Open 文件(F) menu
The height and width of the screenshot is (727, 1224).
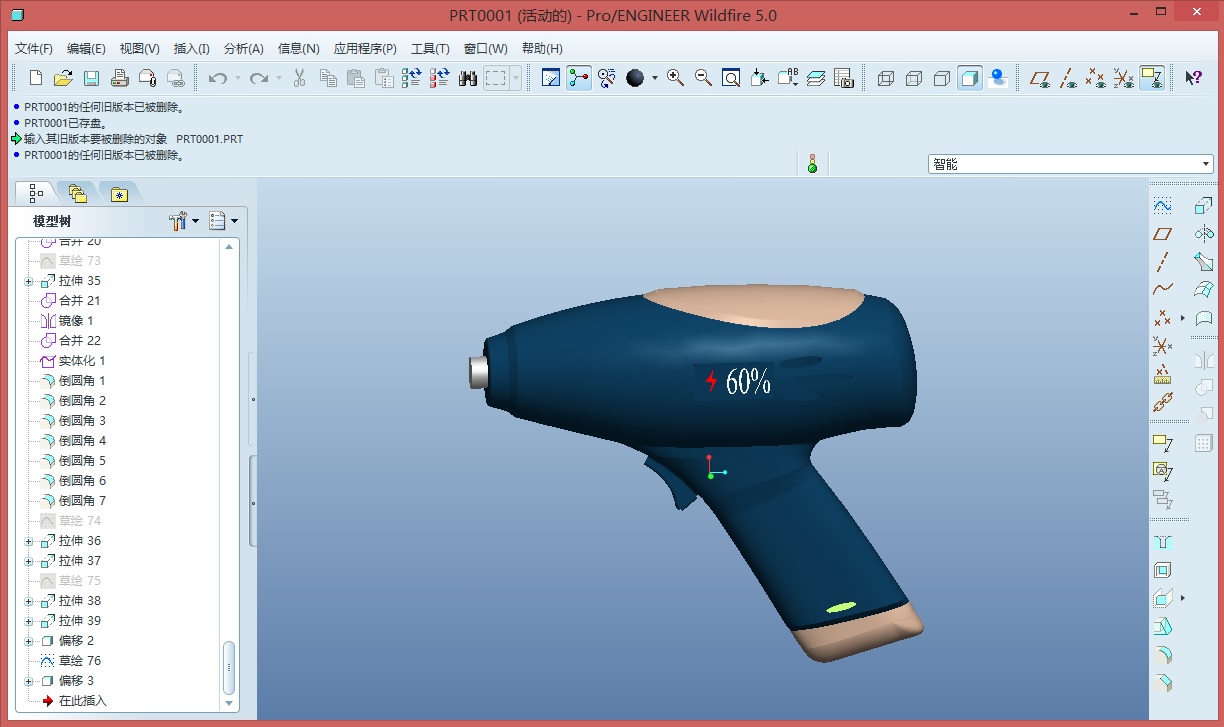[x=34, y=48]
